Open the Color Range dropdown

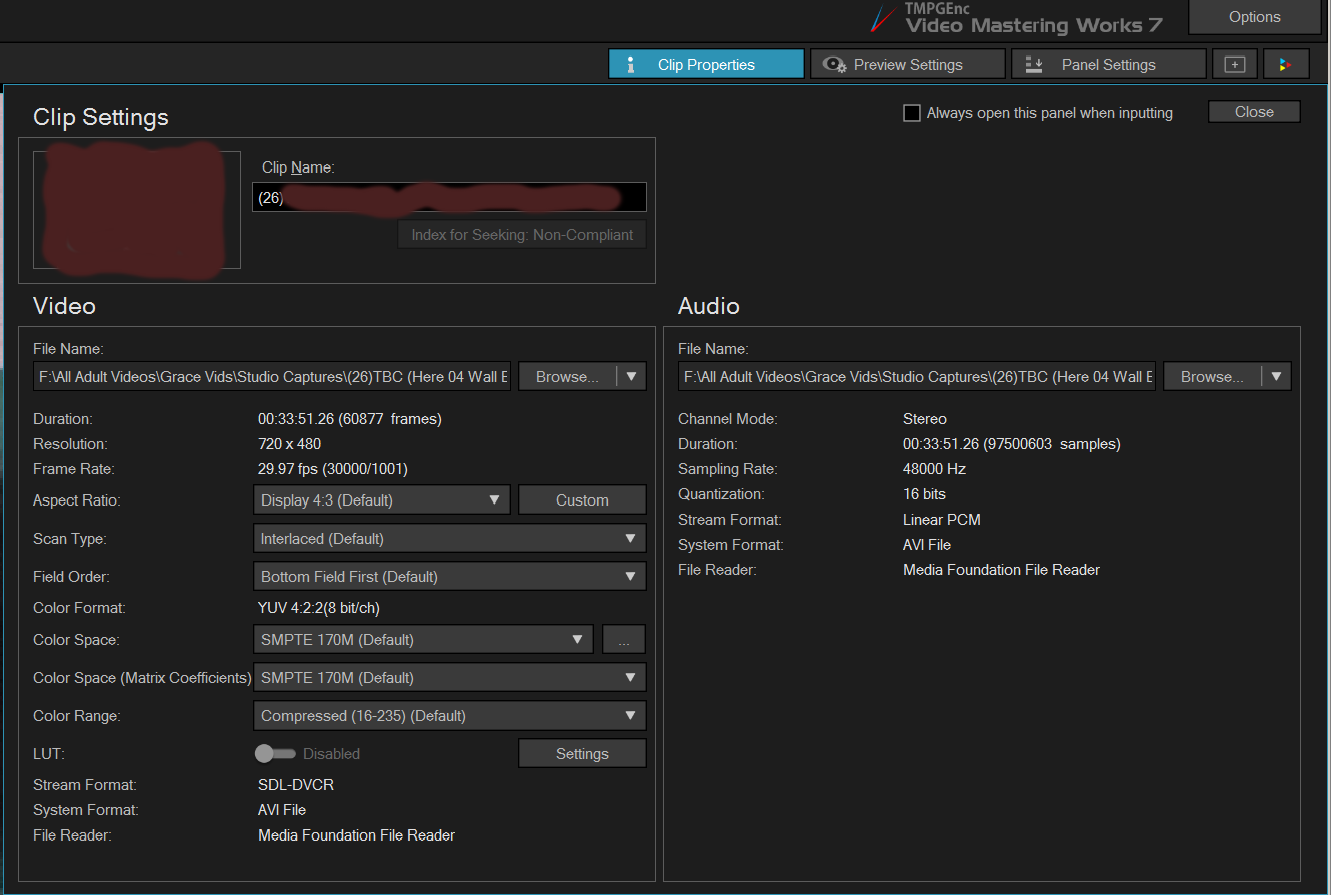point(449,716)
